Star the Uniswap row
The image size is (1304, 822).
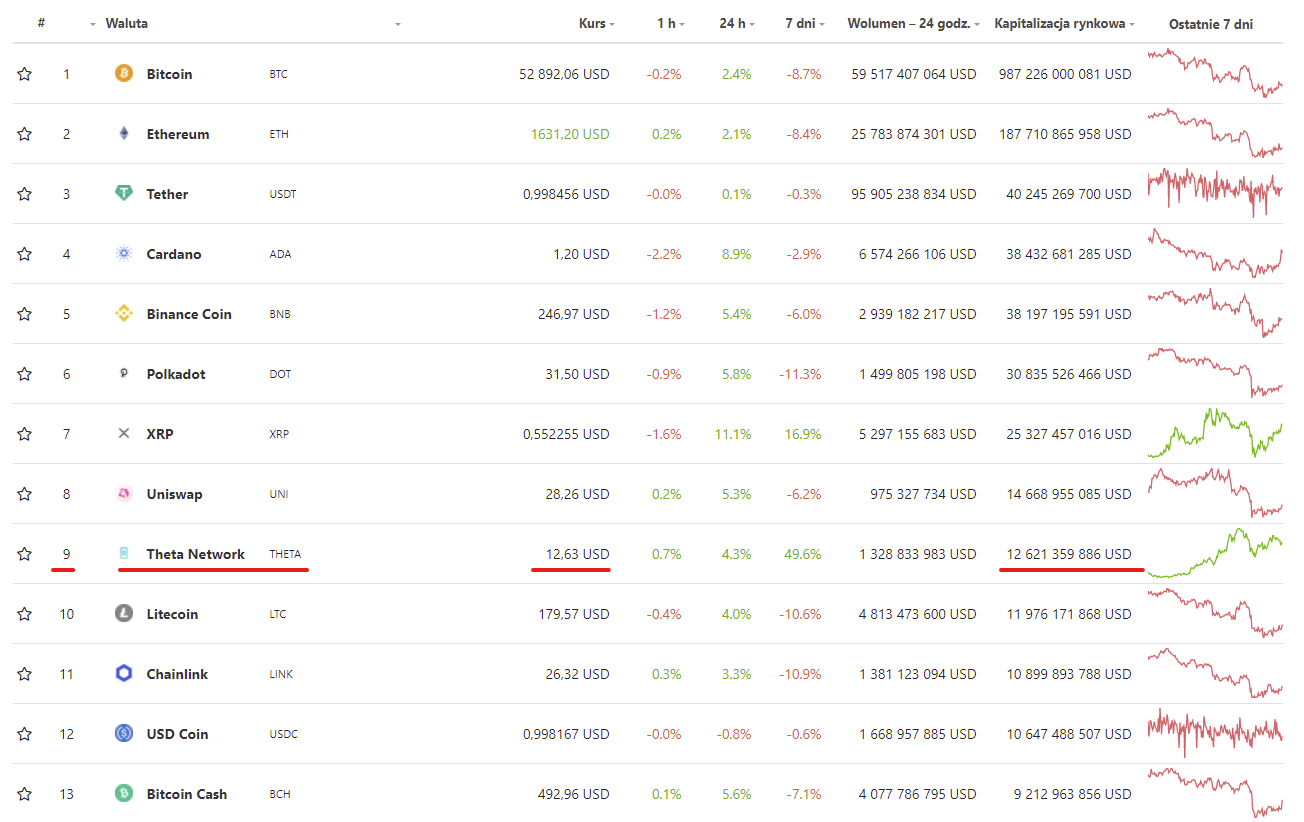click(25, 494)
